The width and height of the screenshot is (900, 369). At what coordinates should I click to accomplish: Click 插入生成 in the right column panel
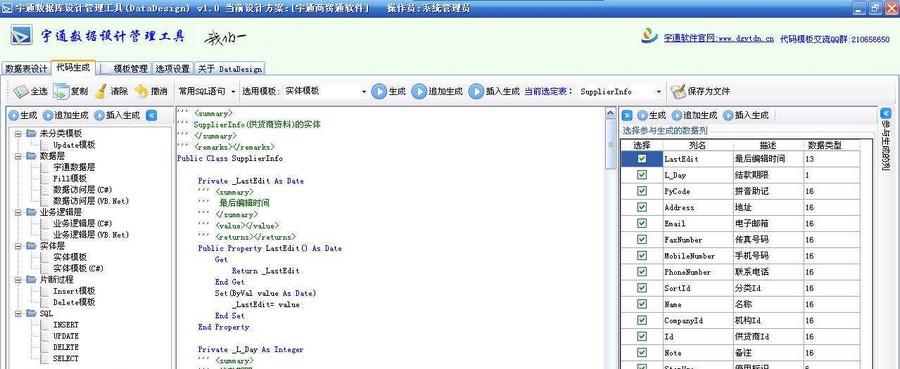(746, 115)
